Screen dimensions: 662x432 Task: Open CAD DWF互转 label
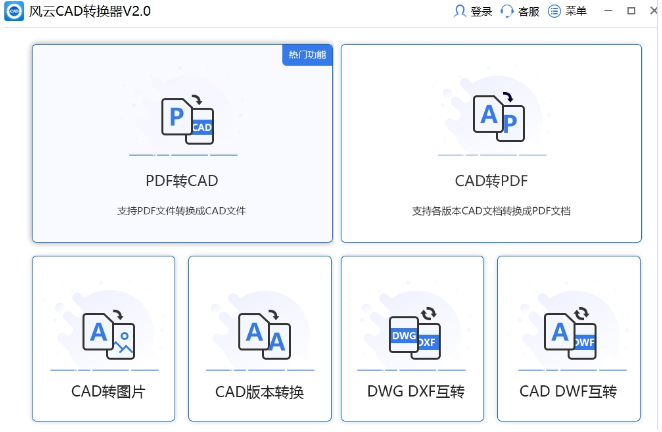pos(568,391)
